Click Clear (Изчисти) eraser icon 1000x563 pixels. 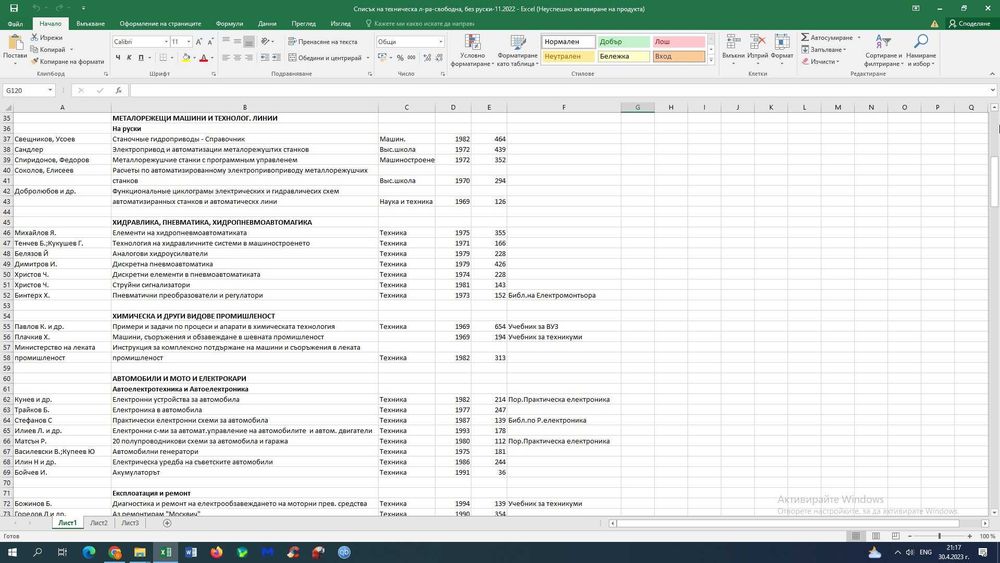coord(805,62)
